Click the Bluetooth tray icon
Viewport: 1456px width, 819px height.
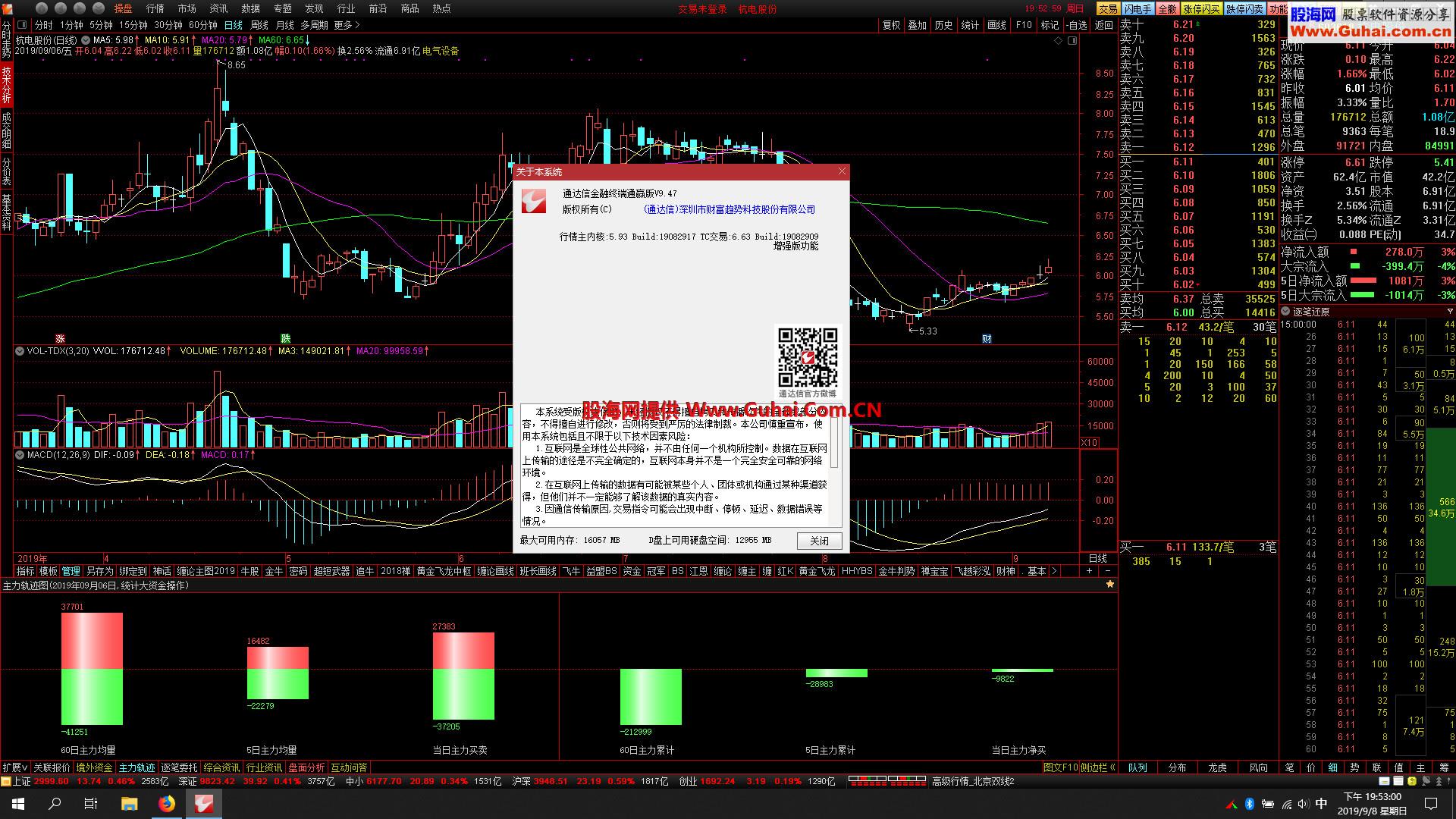[1249, 804]
